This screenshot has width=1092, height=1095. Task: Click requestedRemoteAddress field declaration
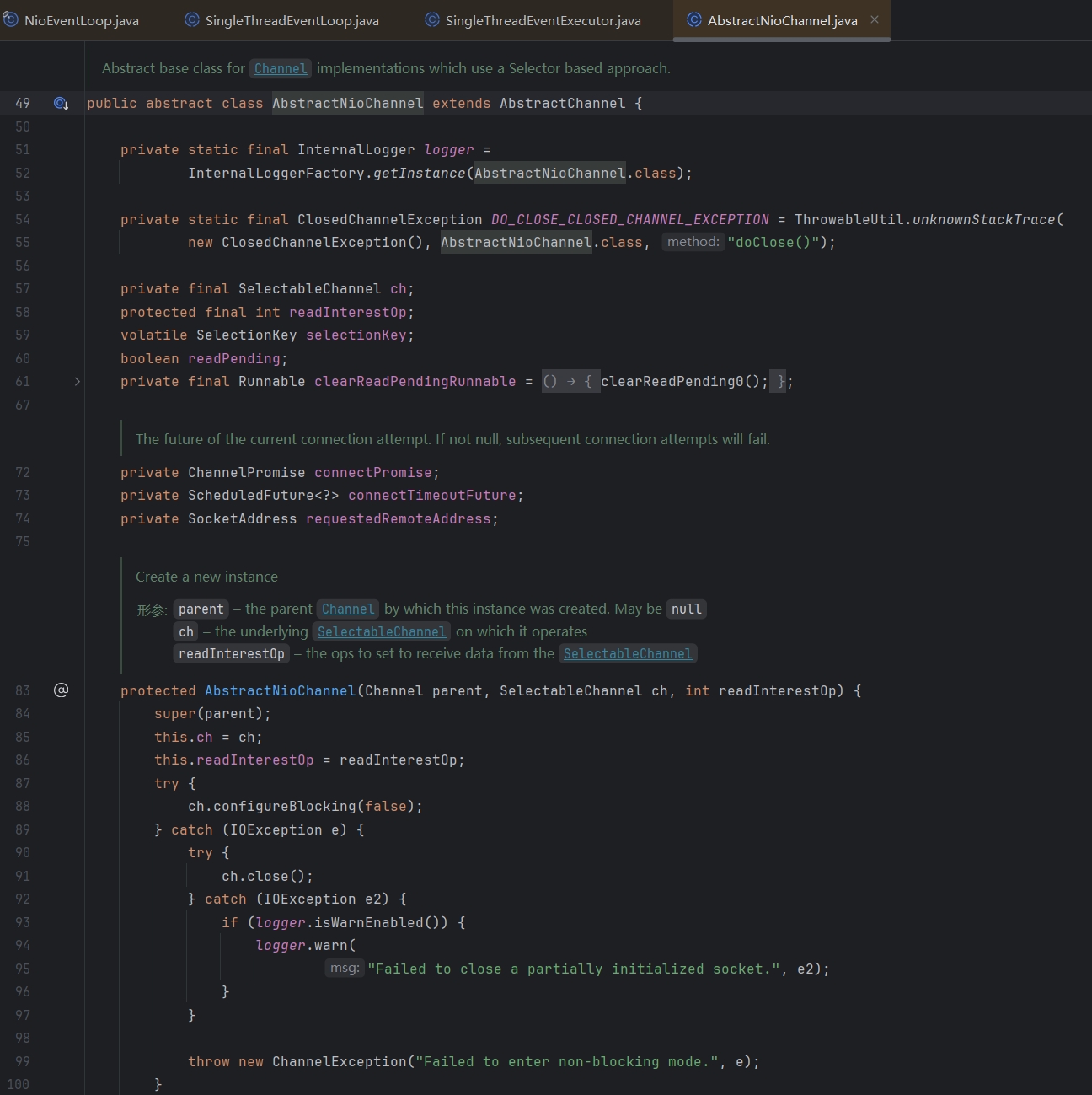point(399,518)
